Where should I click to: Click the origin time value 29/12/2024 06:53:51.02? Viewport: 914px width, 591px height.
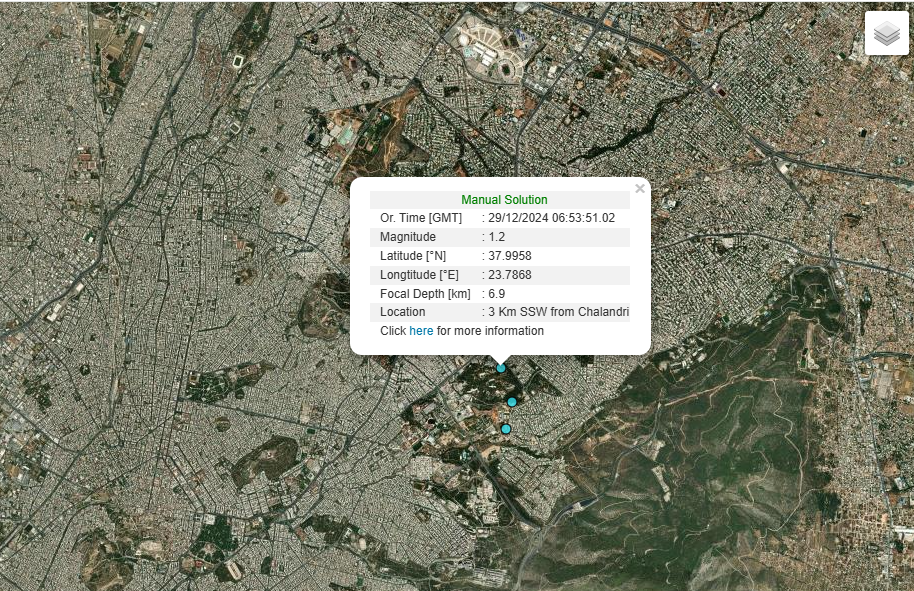pos(551,218)
